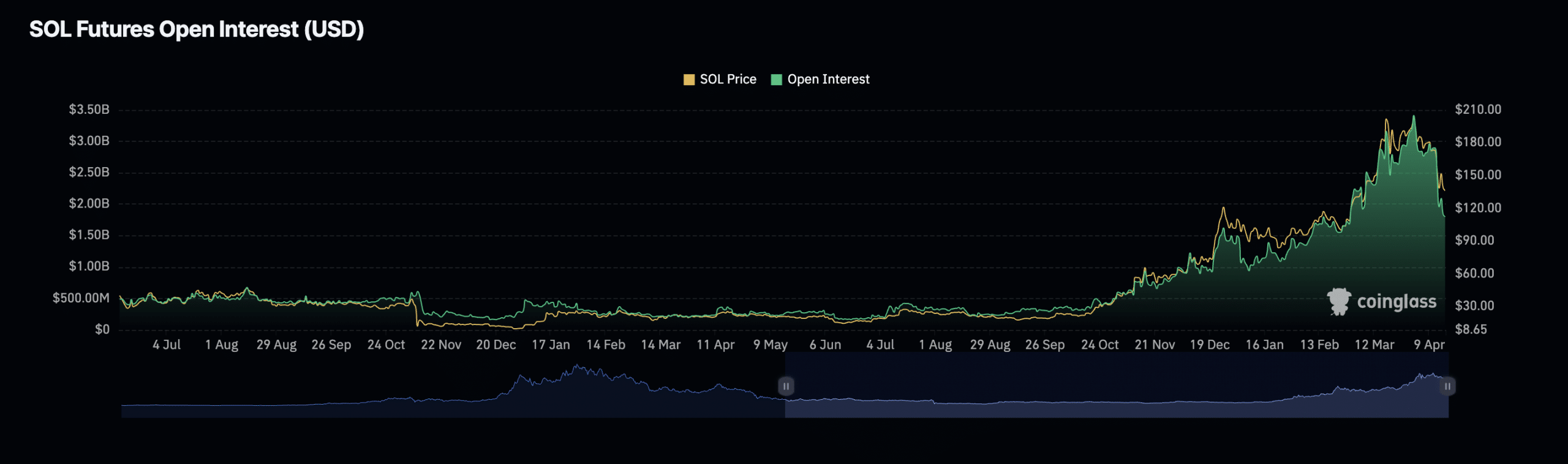The width and height of the screenshot is (1568, 464).
Task: Click the 14 Mar date label
Action: tap(661, 345)
